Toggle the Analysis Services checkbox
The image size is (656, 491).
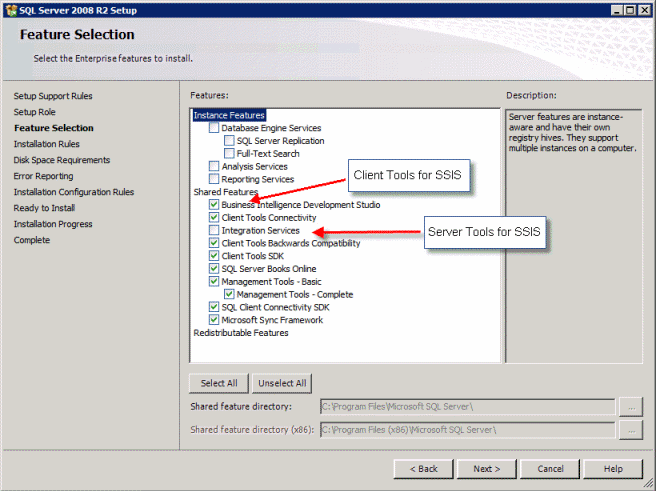pyautogui.click(x=214, y=166)
